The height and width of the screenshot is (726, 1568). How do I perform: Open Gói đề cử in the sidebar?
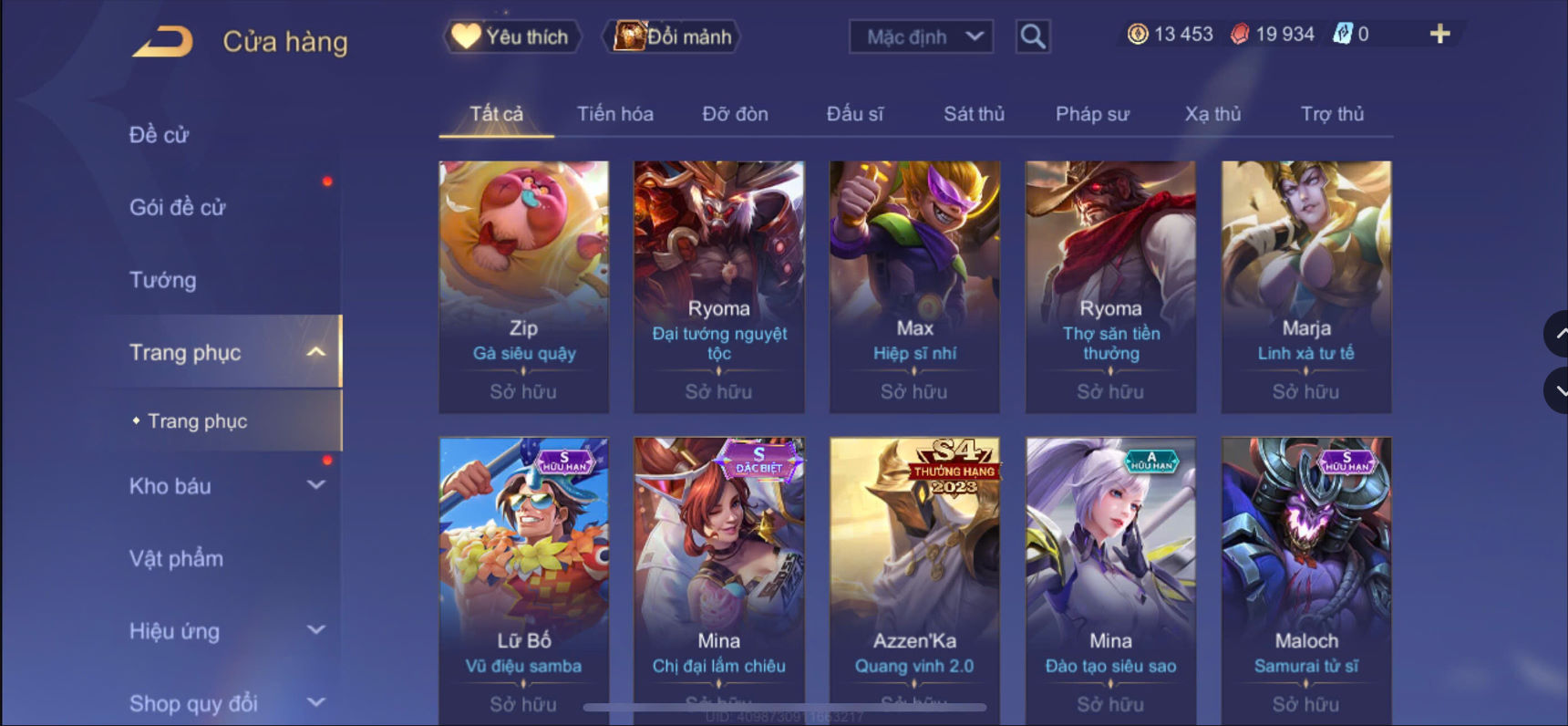(177, 207)
